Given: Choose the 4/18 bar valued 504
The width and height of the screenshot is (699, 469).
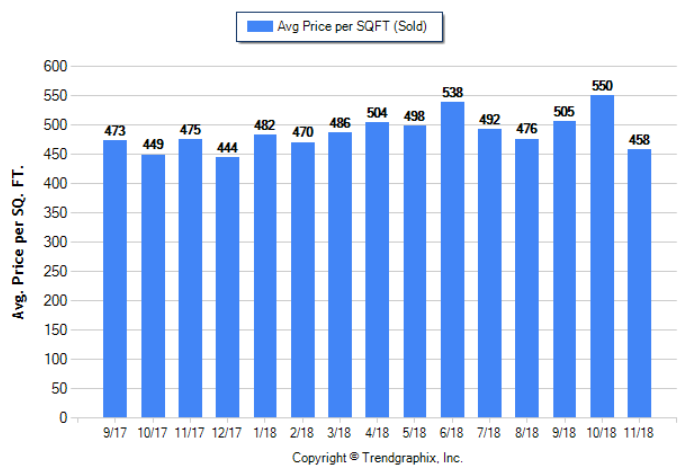Looking at the screenshot, I should click(378, 269).
